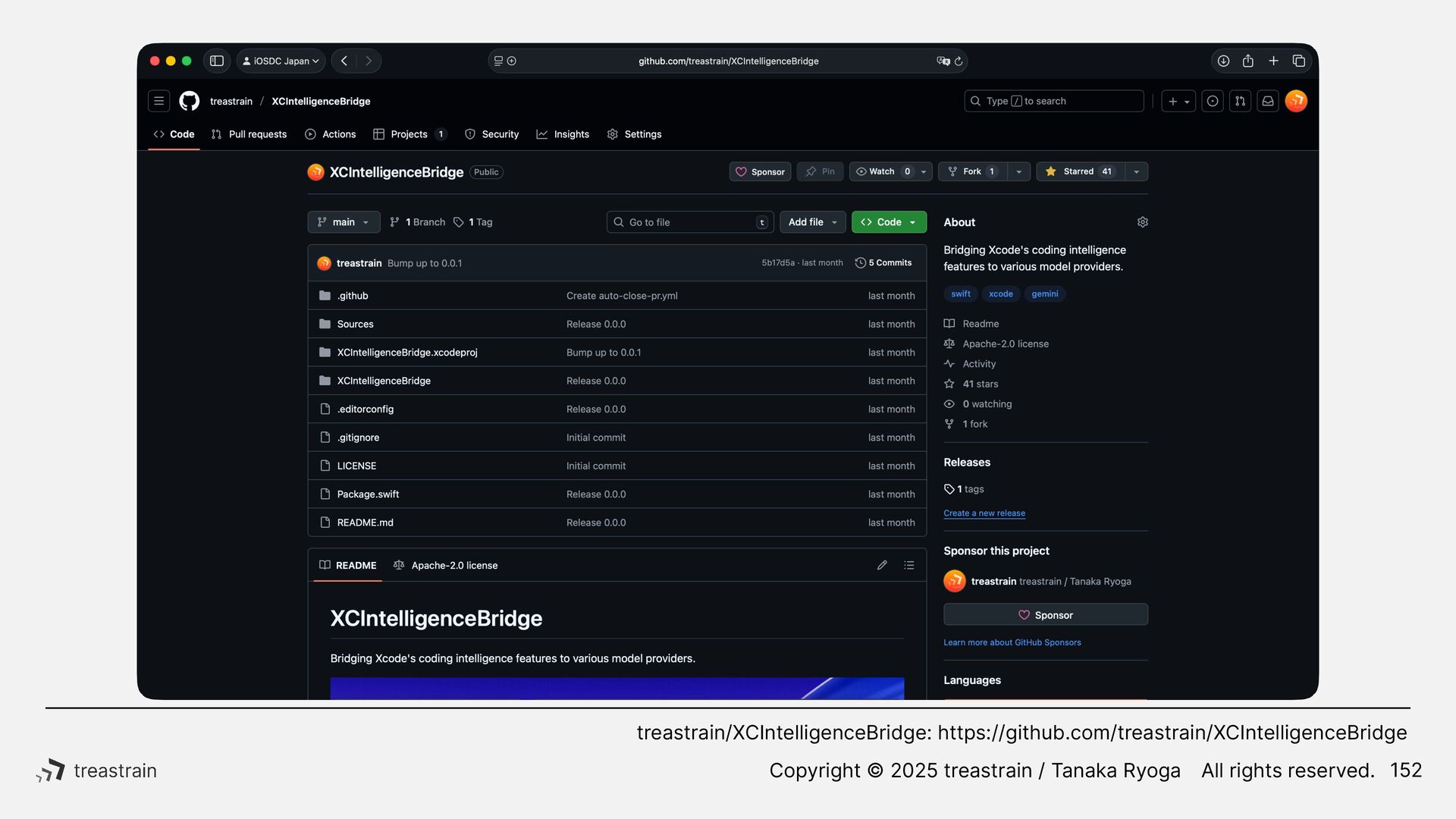Switch to the Insights tab
Viewport: 1456px width, 819px height.
coord(563,134)
